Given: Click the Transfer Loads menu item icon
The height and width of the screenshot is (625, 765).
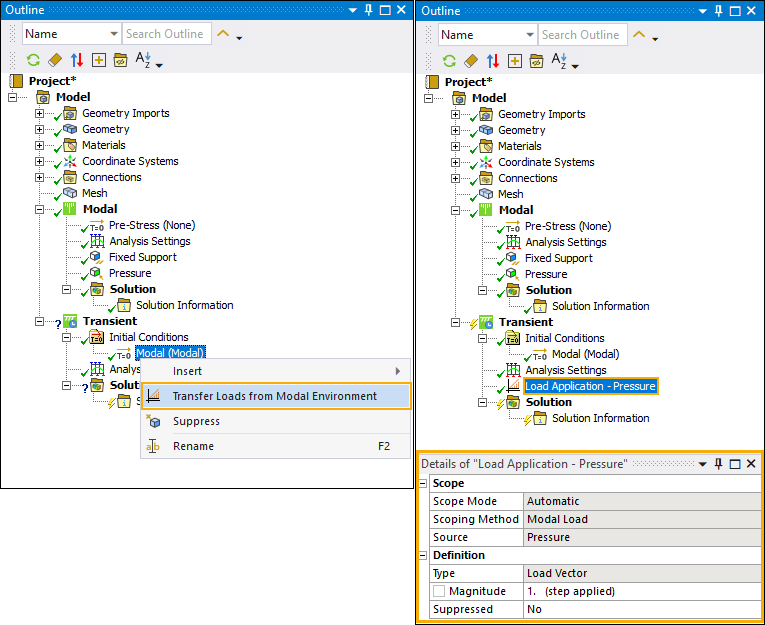Looking at the screenshot, I should (x=153, y=396).
